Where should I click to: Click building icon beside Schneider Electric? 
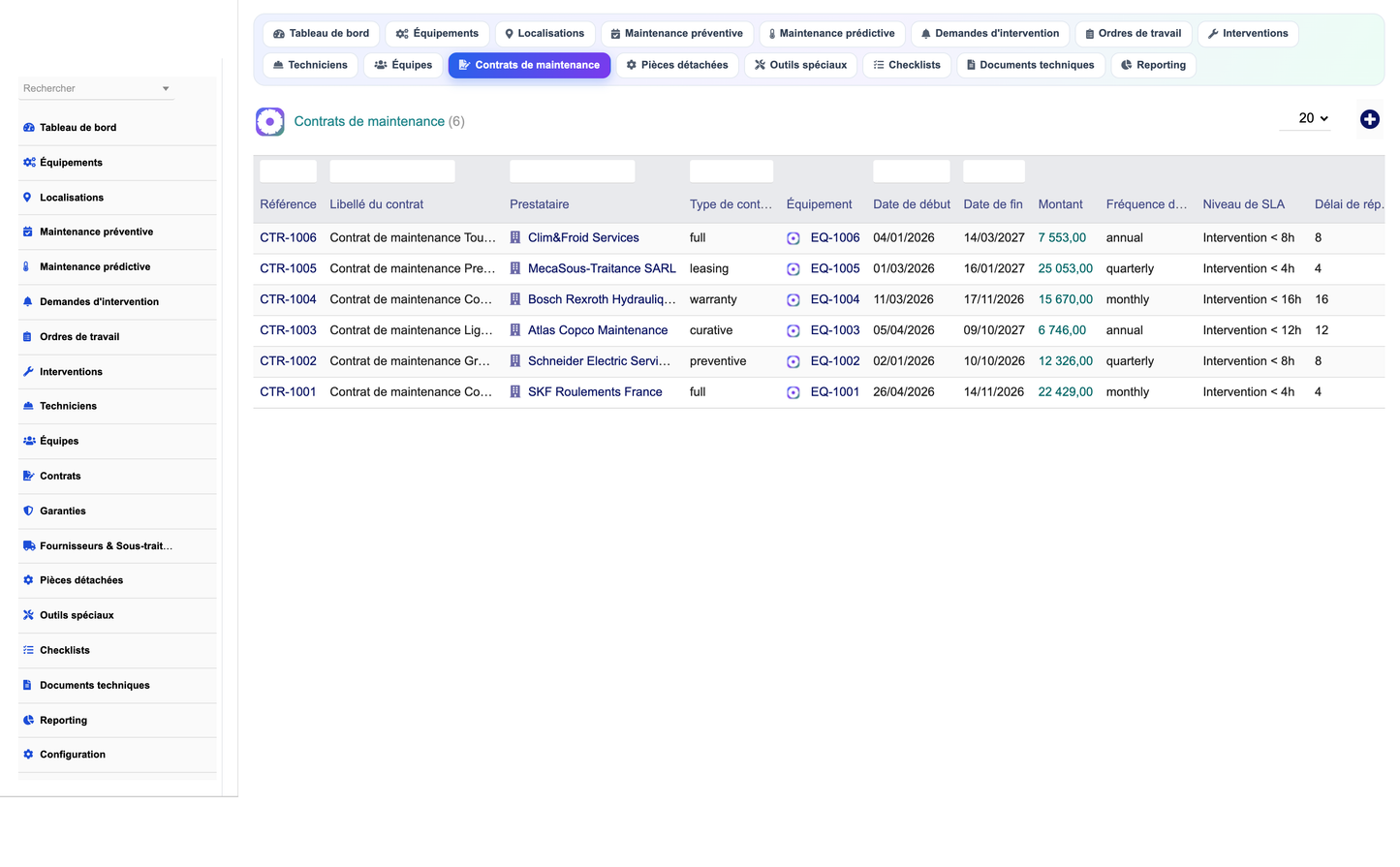click(x=515, y=361)
